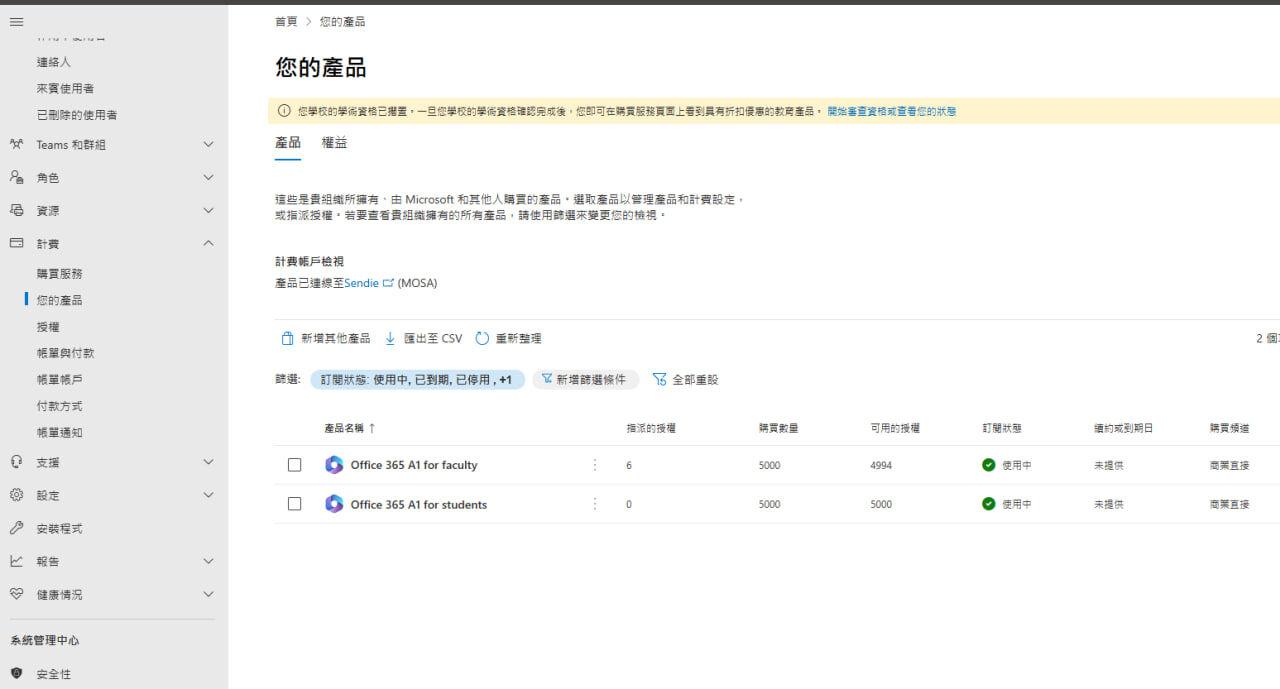The image size is (1280, 689).
Task: Open 已刪除的使用者 in the sidebar
Action: [x=77, y=115]
